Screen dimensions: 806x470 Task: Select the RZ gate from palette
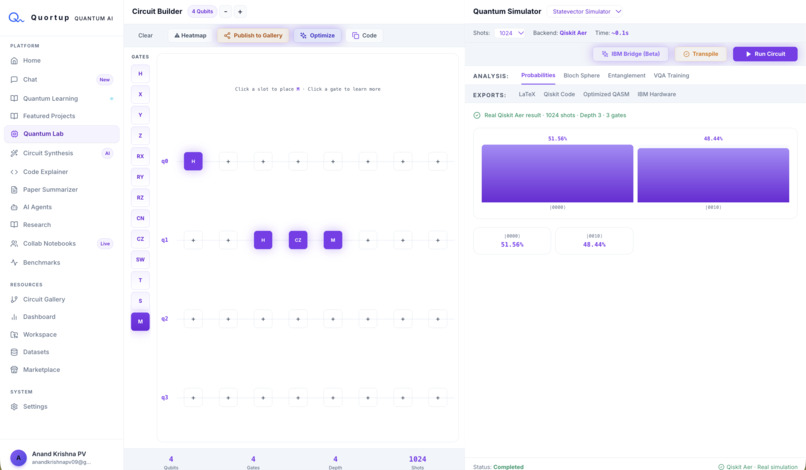point(140,197)
